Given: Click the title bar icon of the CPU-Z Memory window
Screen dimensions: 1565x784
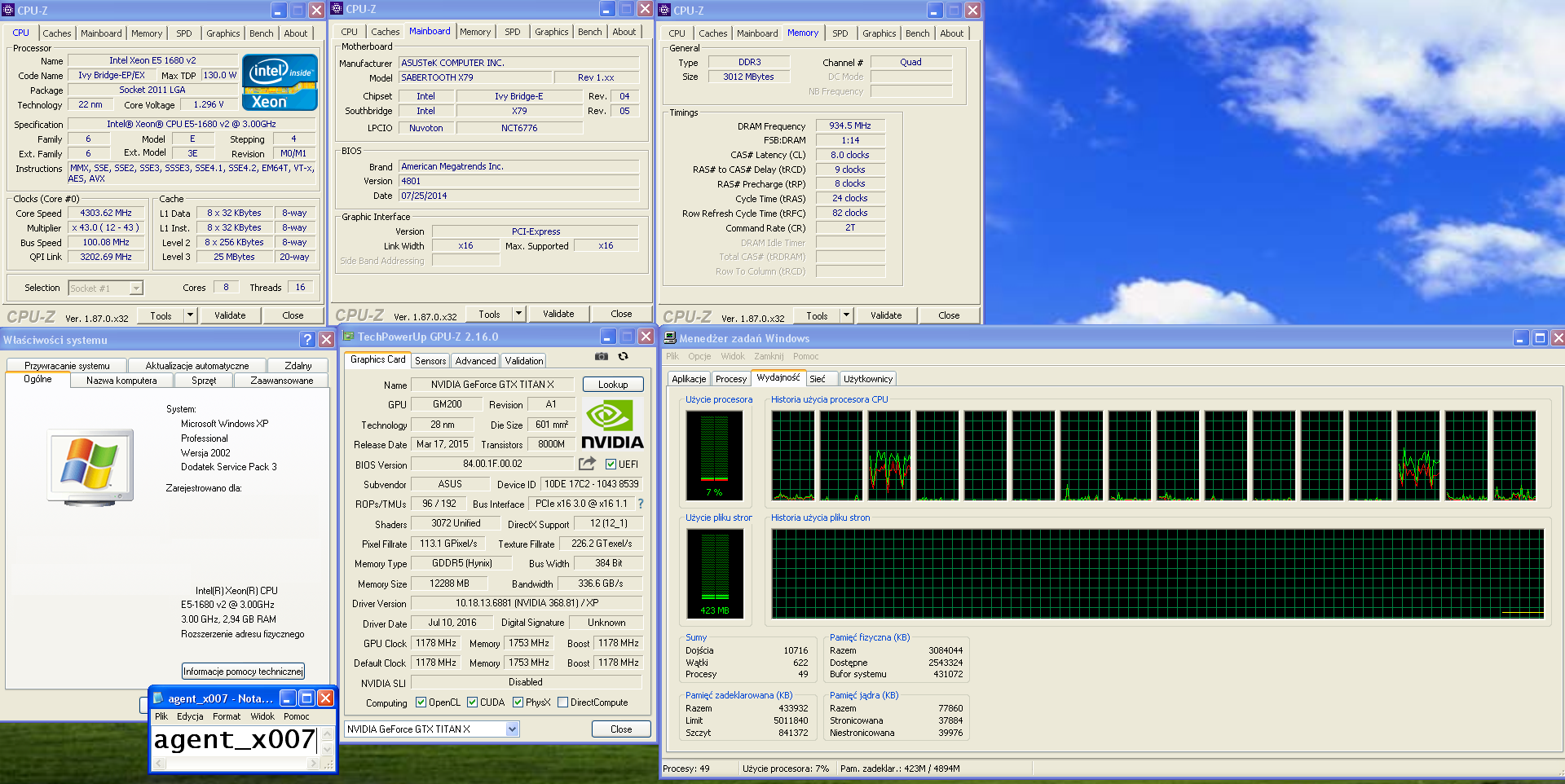Looking at the screenshot, I should click(664, 10).
